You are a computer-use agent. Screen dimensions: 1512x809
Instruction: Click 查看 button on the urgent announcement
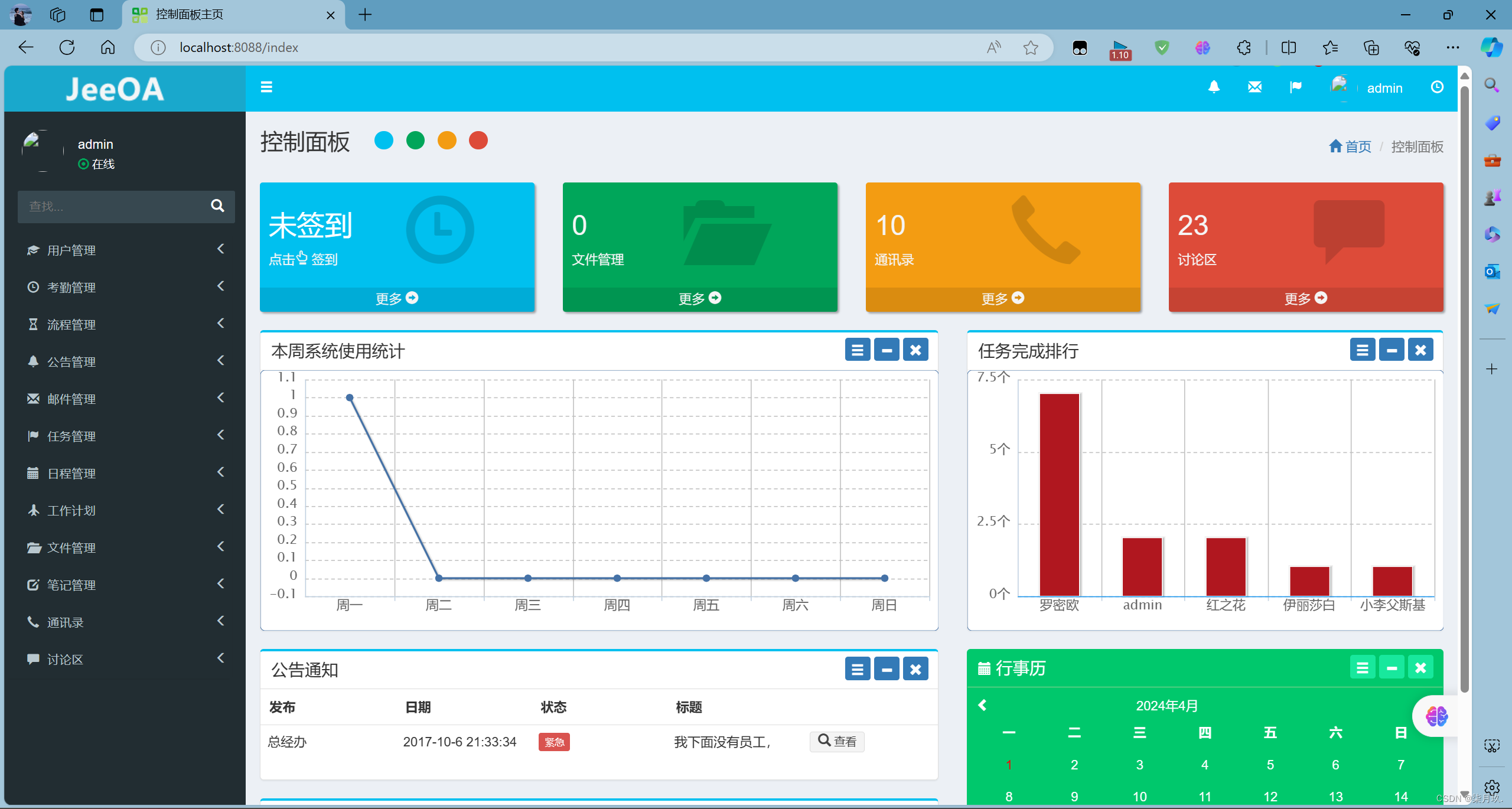(x=836, y=741)
